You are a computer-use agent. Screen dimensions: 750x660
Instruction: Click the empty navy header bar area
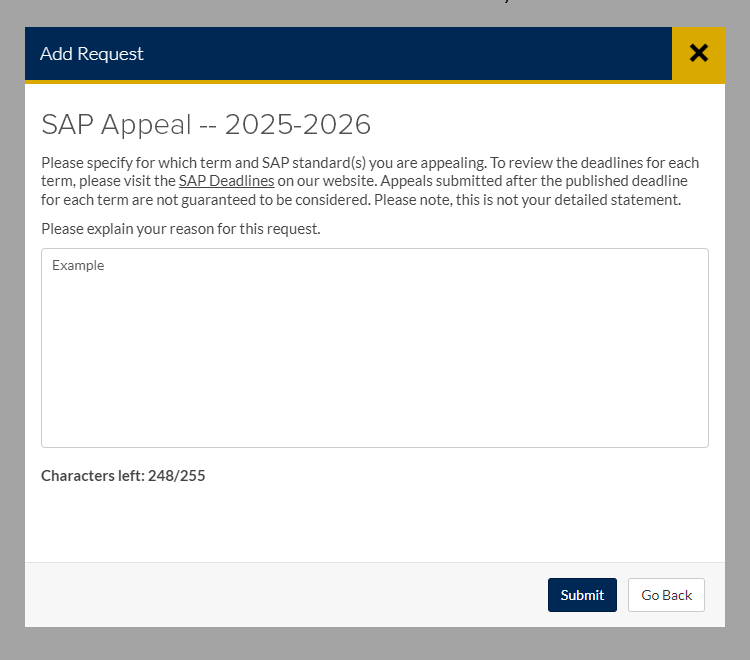pos(400,54)
